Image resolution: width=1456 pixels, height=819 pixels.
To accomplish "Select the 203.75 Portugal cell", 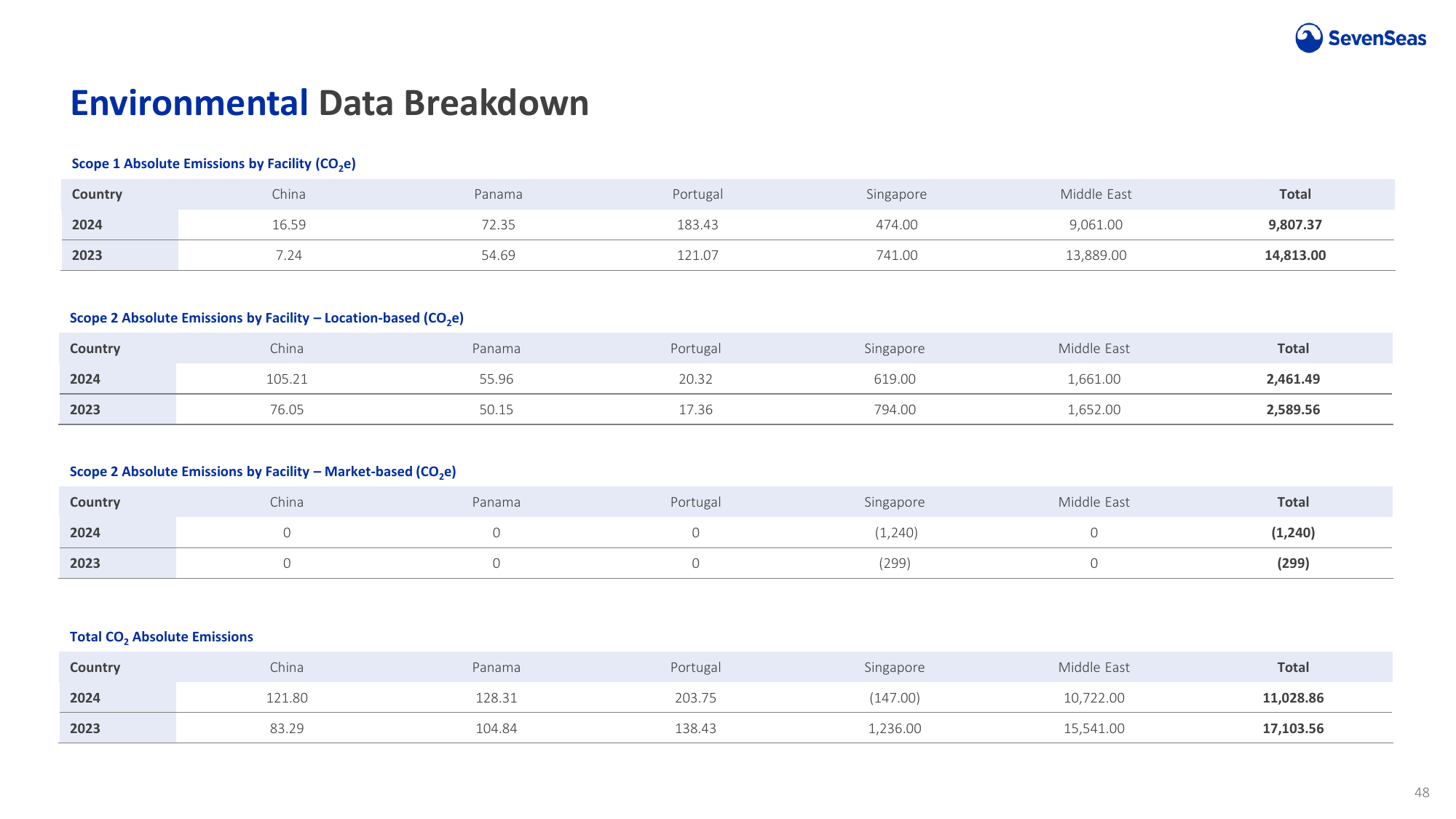I will [696, 698].
